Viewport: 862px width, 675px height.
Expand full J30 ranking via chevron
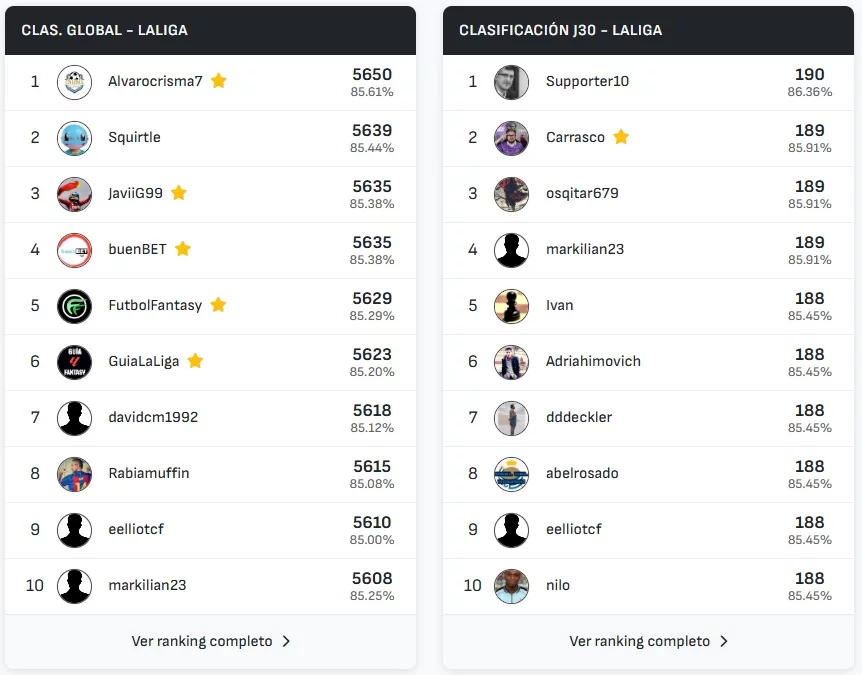tap(724, 642)
